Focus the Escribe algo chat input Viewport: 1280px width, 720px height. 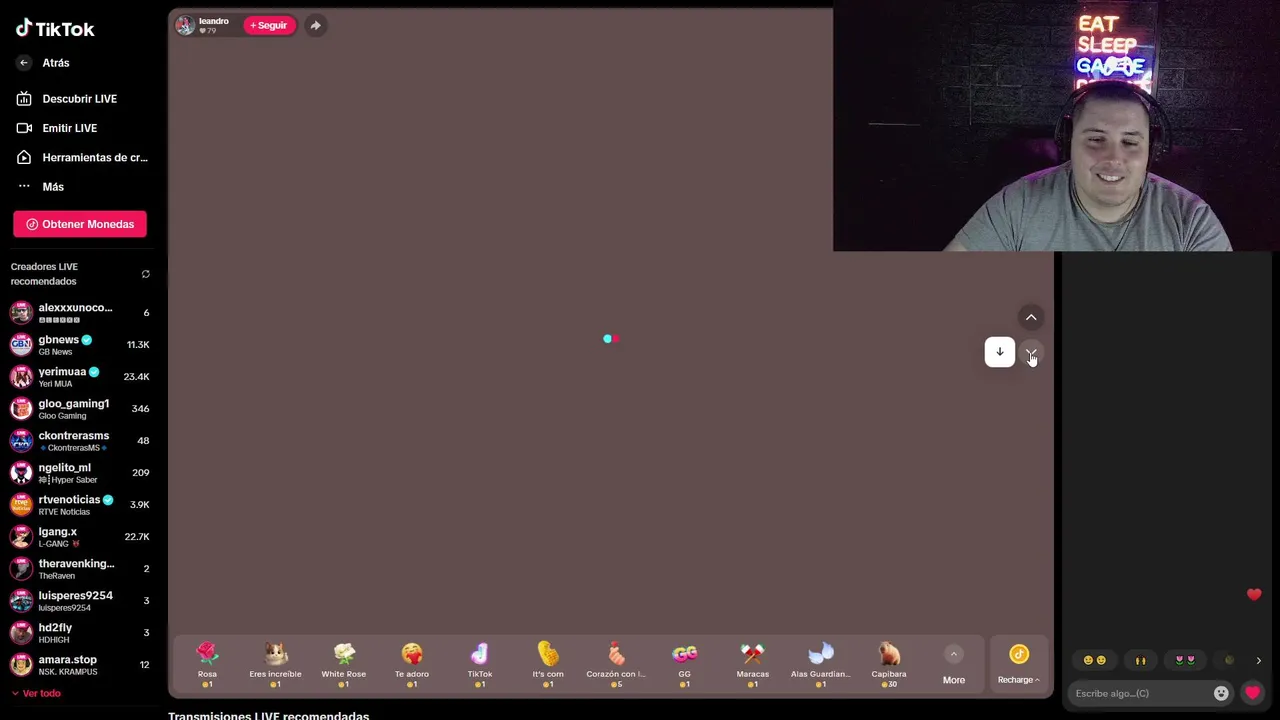[1140, 693]
